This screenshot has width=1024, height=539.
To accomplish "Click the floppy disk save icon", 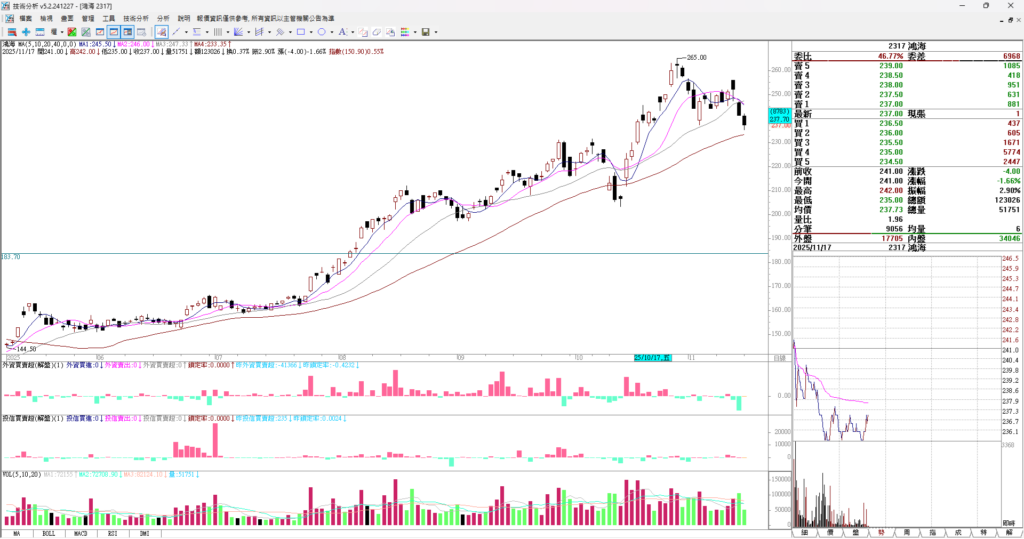I will click(425, 32).
